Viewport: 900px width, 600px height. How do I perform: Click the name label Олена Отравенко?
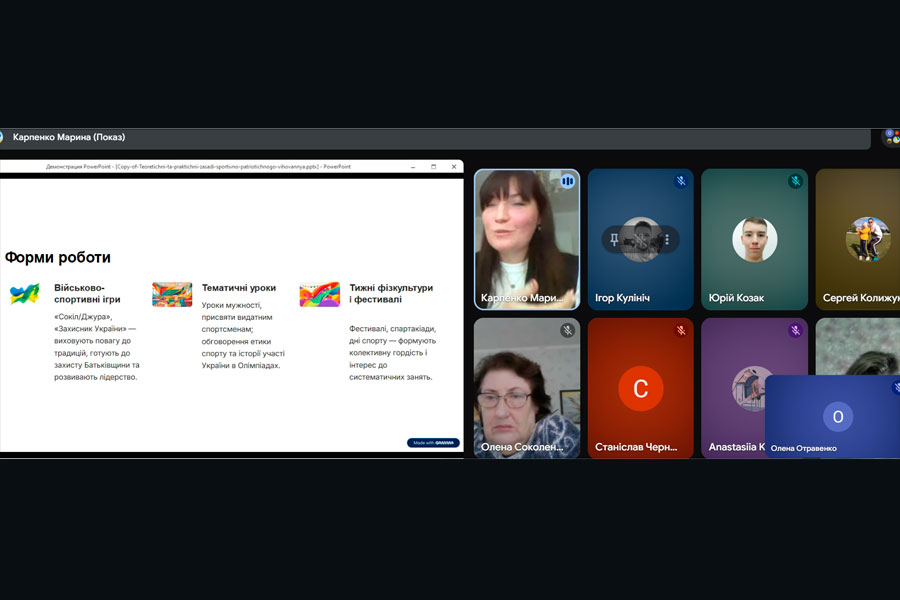click(x=804, y=448)
